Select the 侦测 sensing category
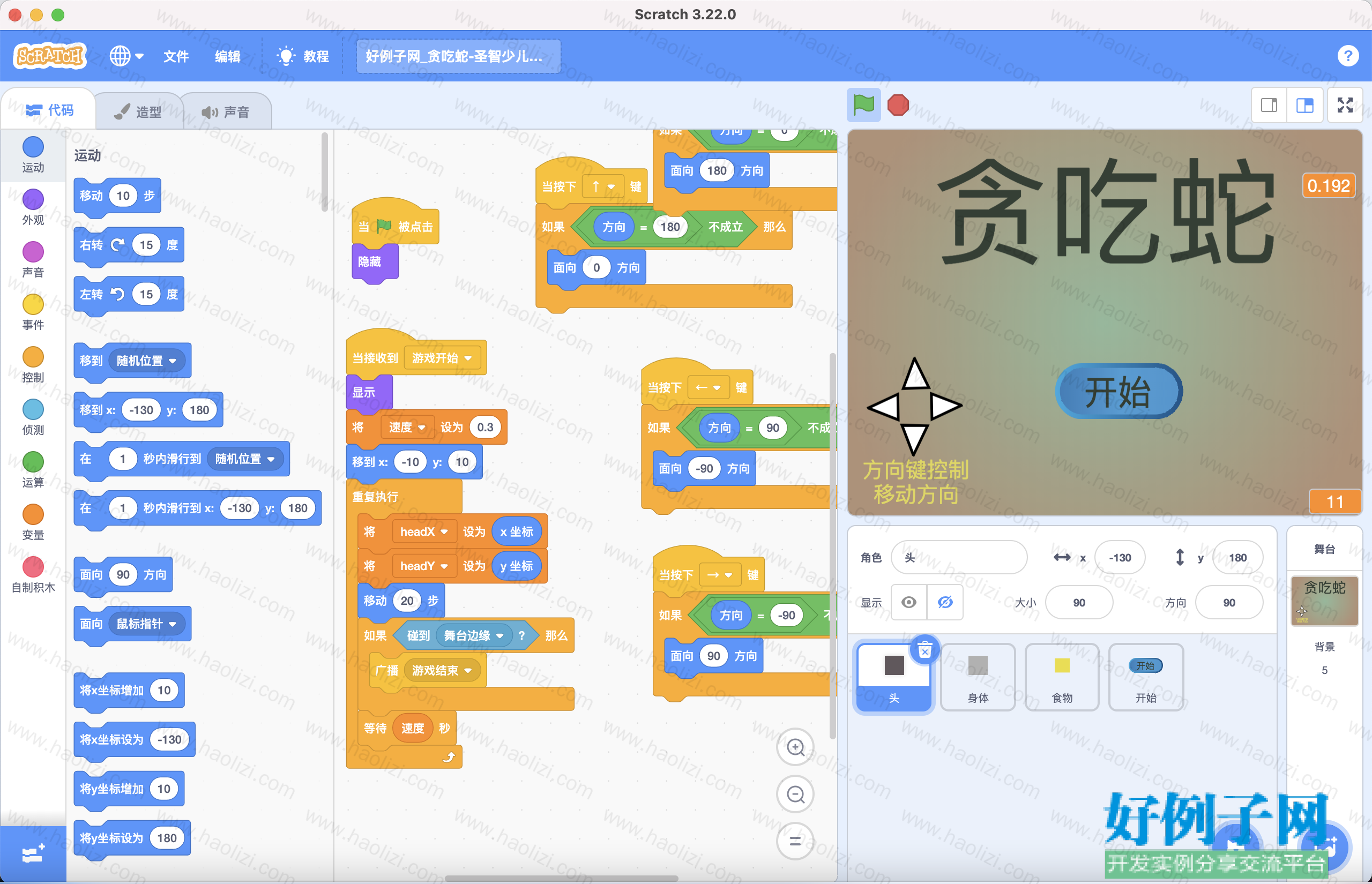Screen dimensions: 1372x884 pos(33,417)
